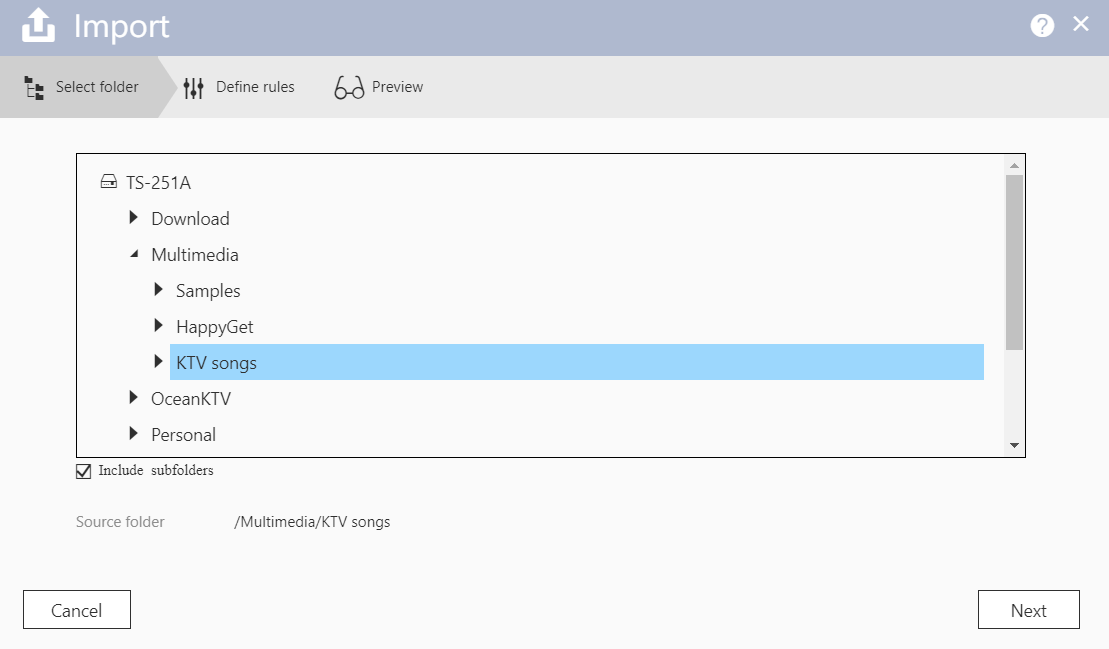The width and height of the screenshot is (1109, 649).
Task: Close the Import dialog with X
Action: coord(1081,25)
